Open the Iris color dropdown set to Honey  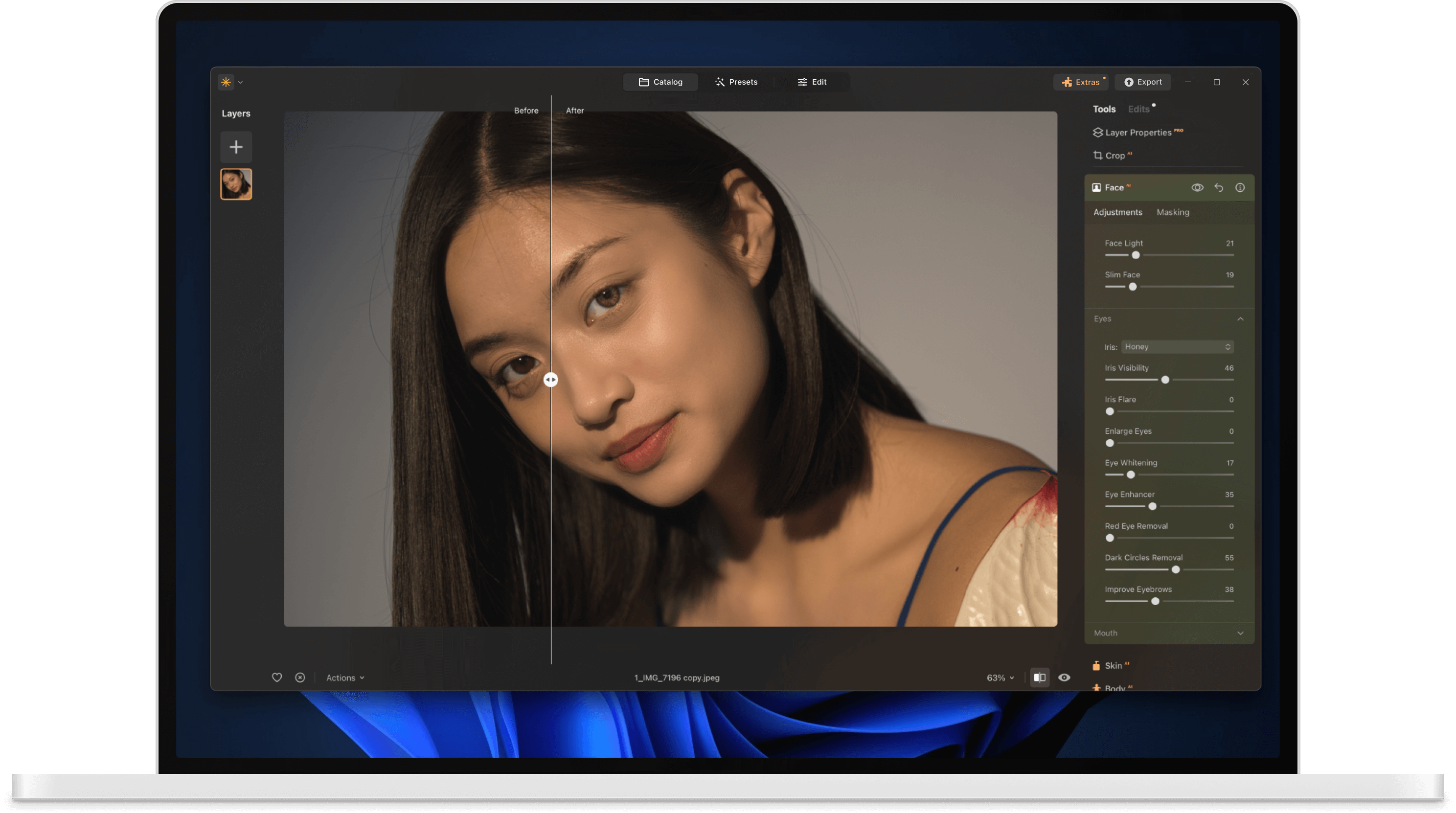(x=1177, y=347)
